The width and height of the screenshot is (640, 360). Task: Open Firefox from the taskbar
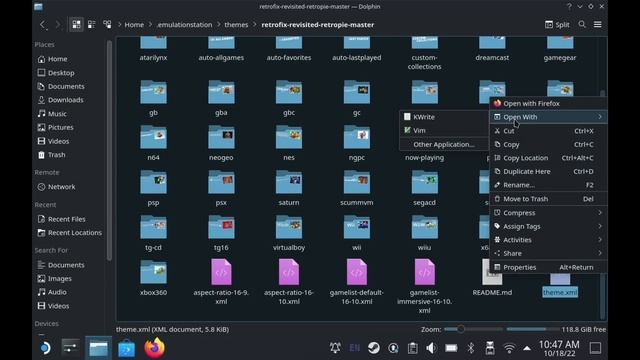tap(154, 348)
